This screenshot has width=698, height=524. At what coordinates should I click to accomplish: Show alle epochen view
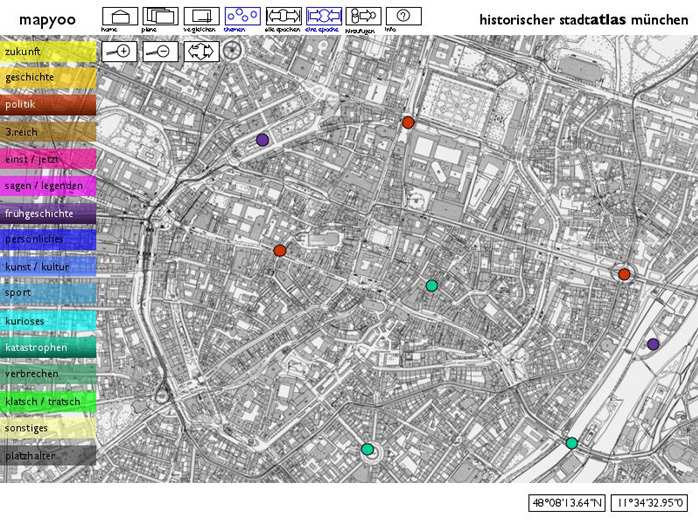[x=283, y=16]
